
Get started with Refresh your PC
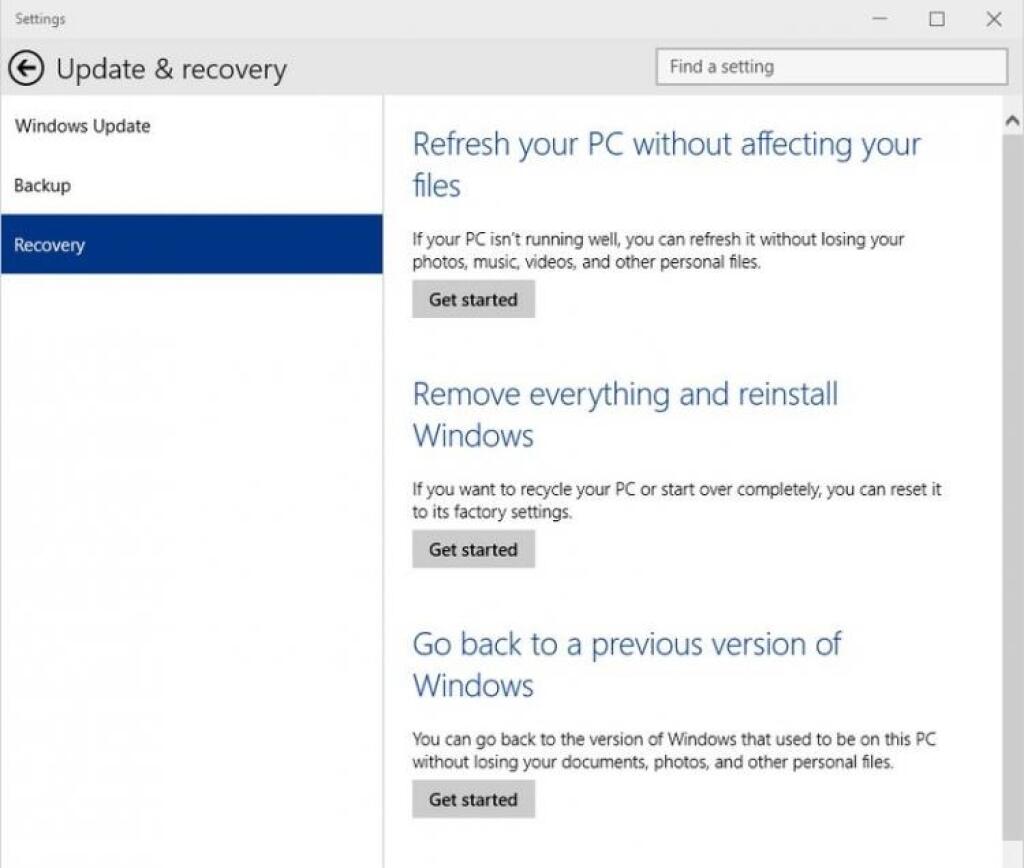coord(473,299)
